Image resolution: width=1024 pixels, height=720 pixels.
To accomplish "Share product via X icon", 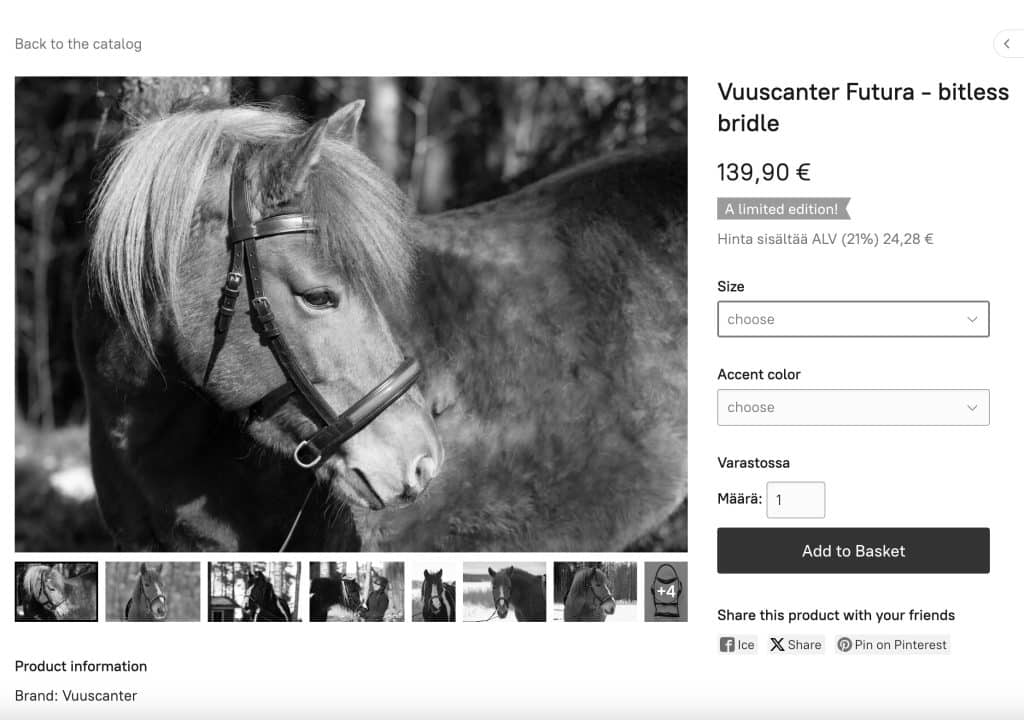I will click(x=776, y=645).
